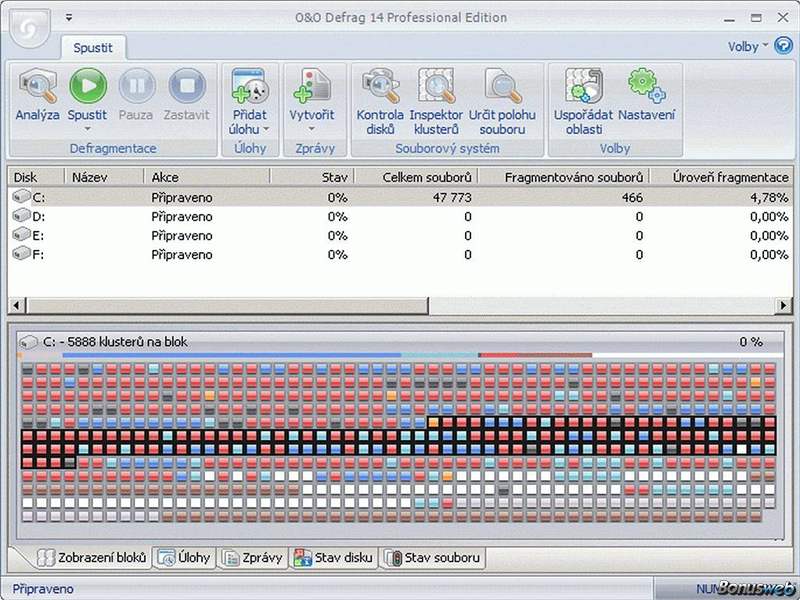Open Kontrola disků tool
This screenshot has height=600, width=800.
pyautogui.click(x=380, y=86)
